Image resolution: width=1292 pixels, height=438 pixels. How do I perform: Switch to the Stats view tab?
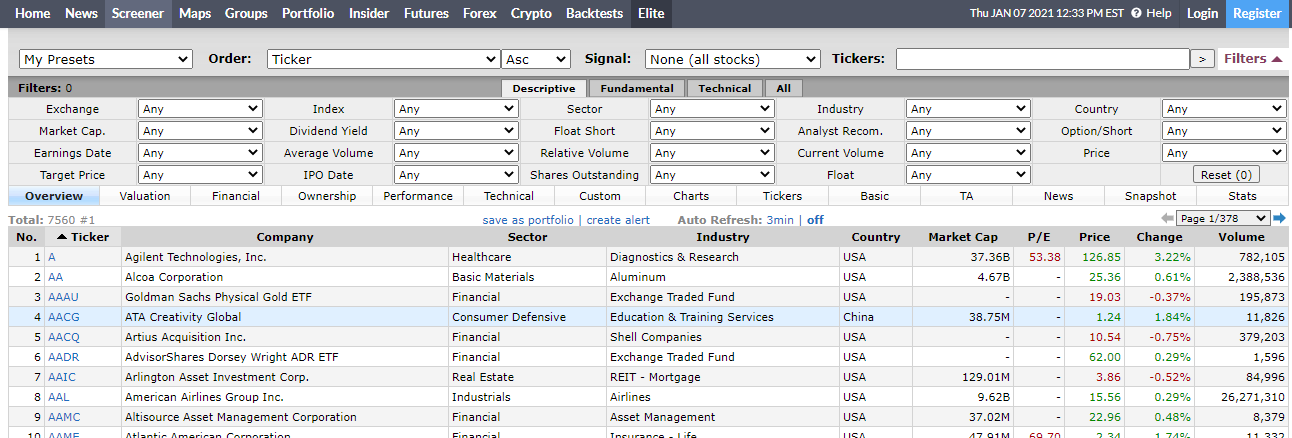[1242, 196]
